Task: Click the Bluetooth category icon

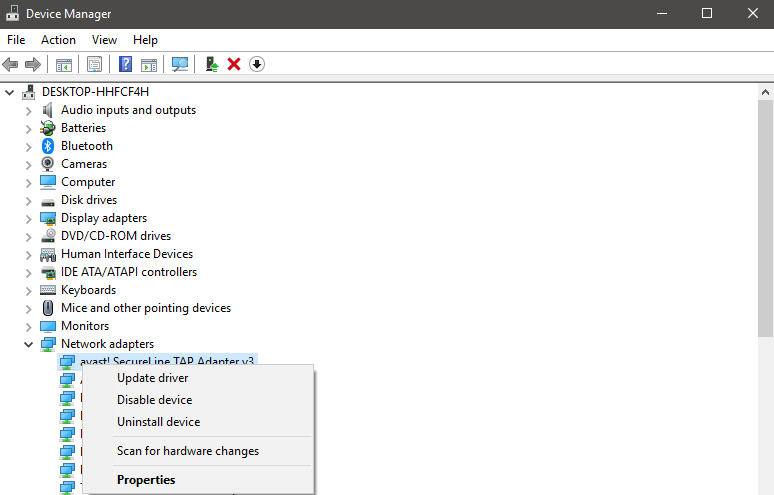Action: 47,146
